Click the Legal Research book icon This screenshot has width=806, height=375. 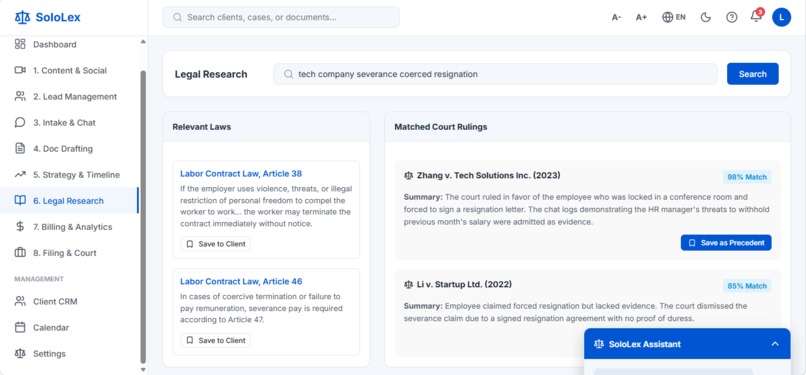point(20,200)
